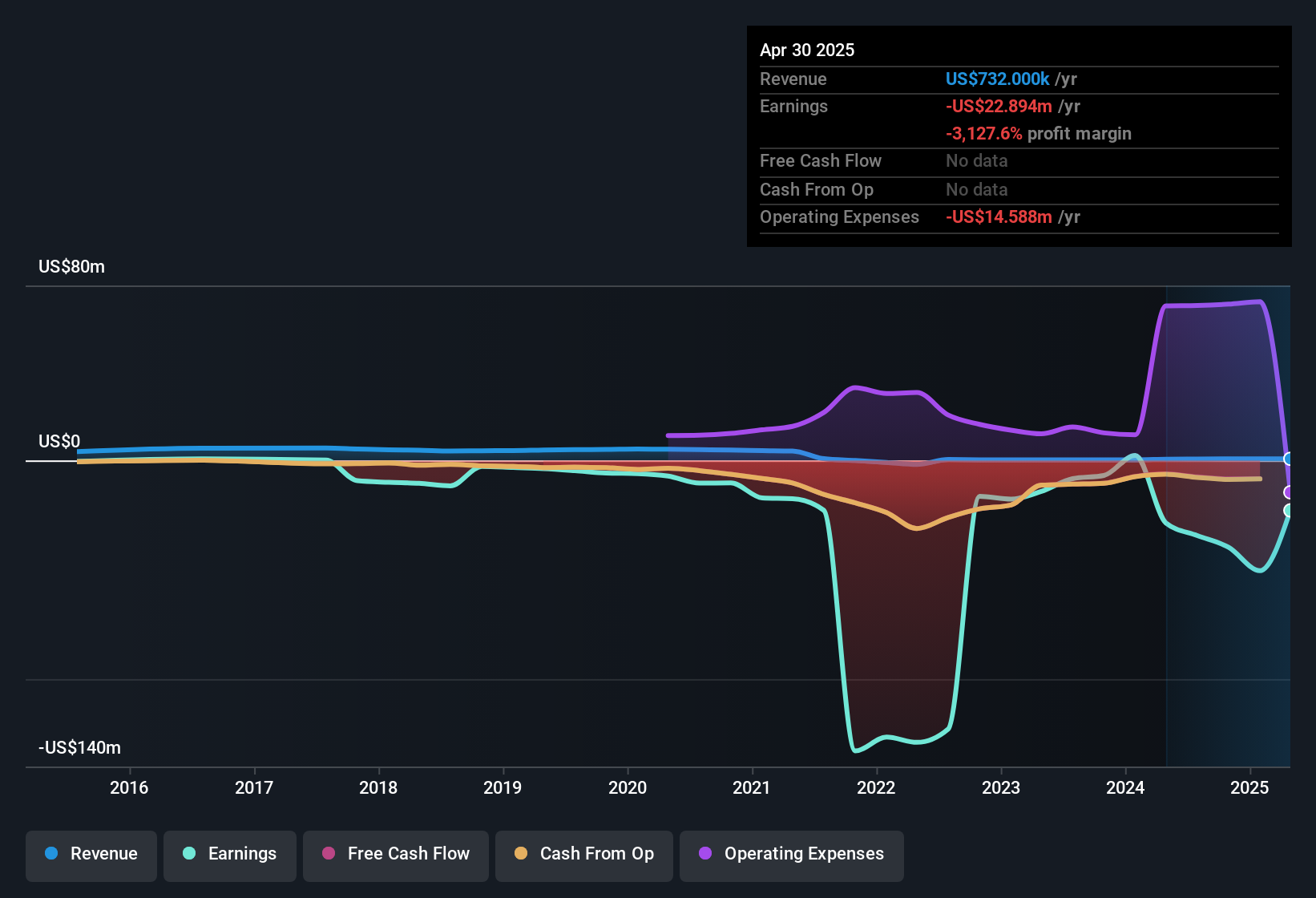Image resolution: width=1316 pixels, height=898 pixels.
Task: Click the 2017 x-axis label
Action: click(x=254, y=787)
